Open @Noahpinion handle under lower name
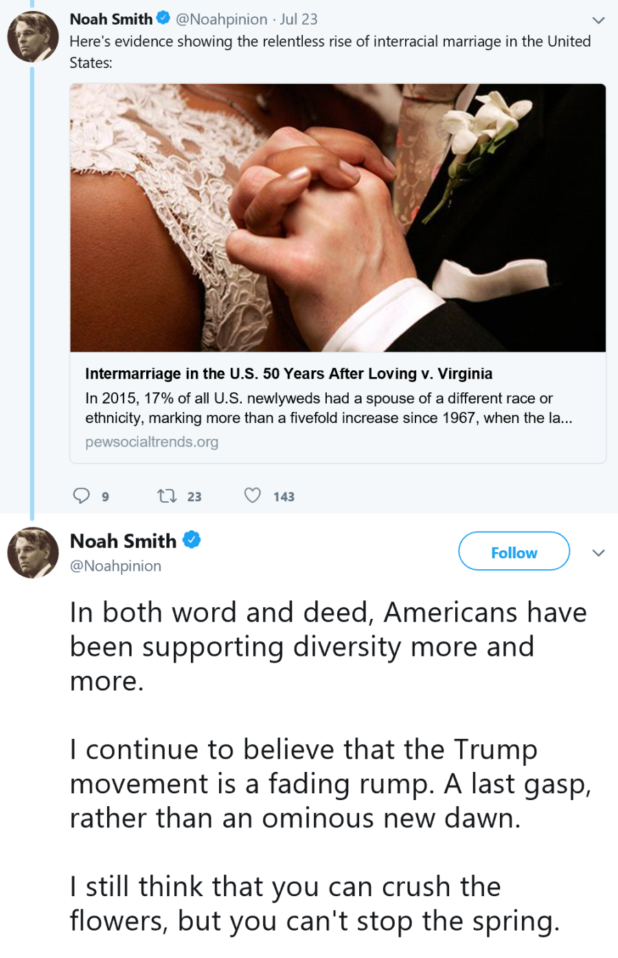618x958 pixels. 115,566
